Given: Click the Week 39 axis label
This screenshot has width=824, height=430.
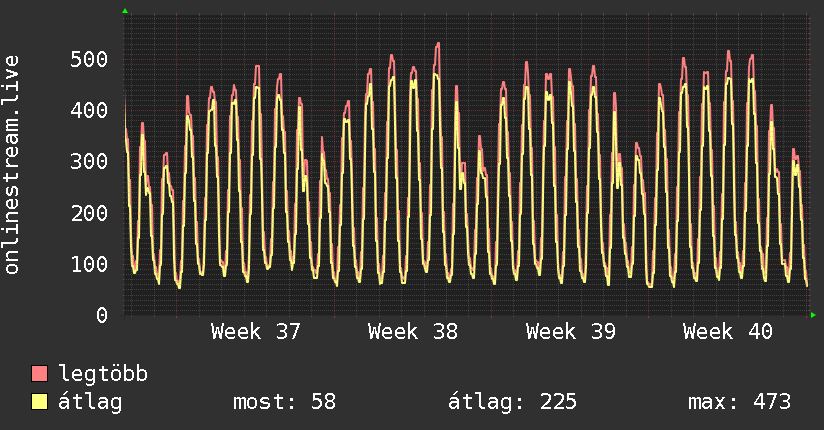Looking at the screenshot, I should (571, 332).
